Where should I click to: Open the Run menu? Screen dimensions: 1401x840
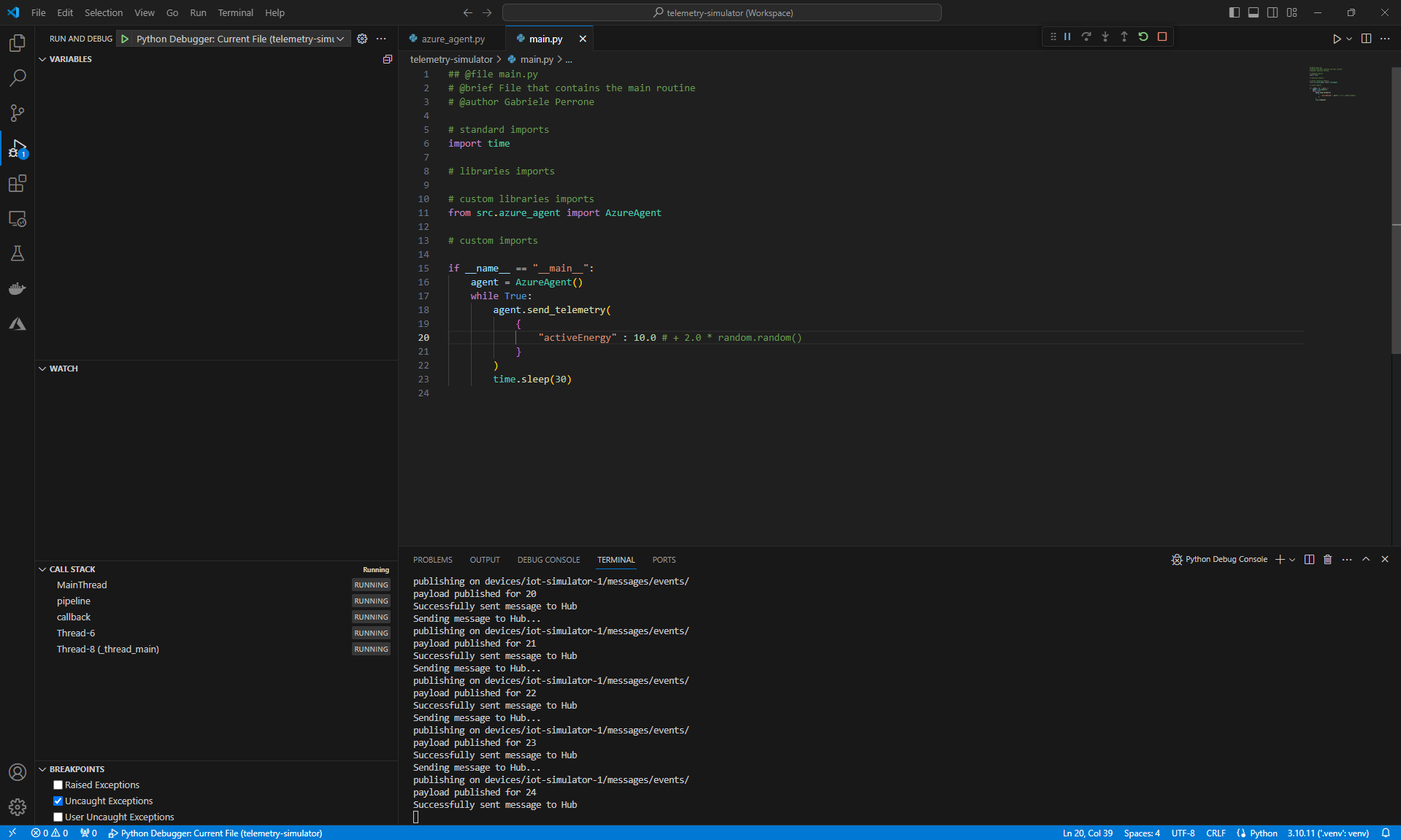click(197, 12)
